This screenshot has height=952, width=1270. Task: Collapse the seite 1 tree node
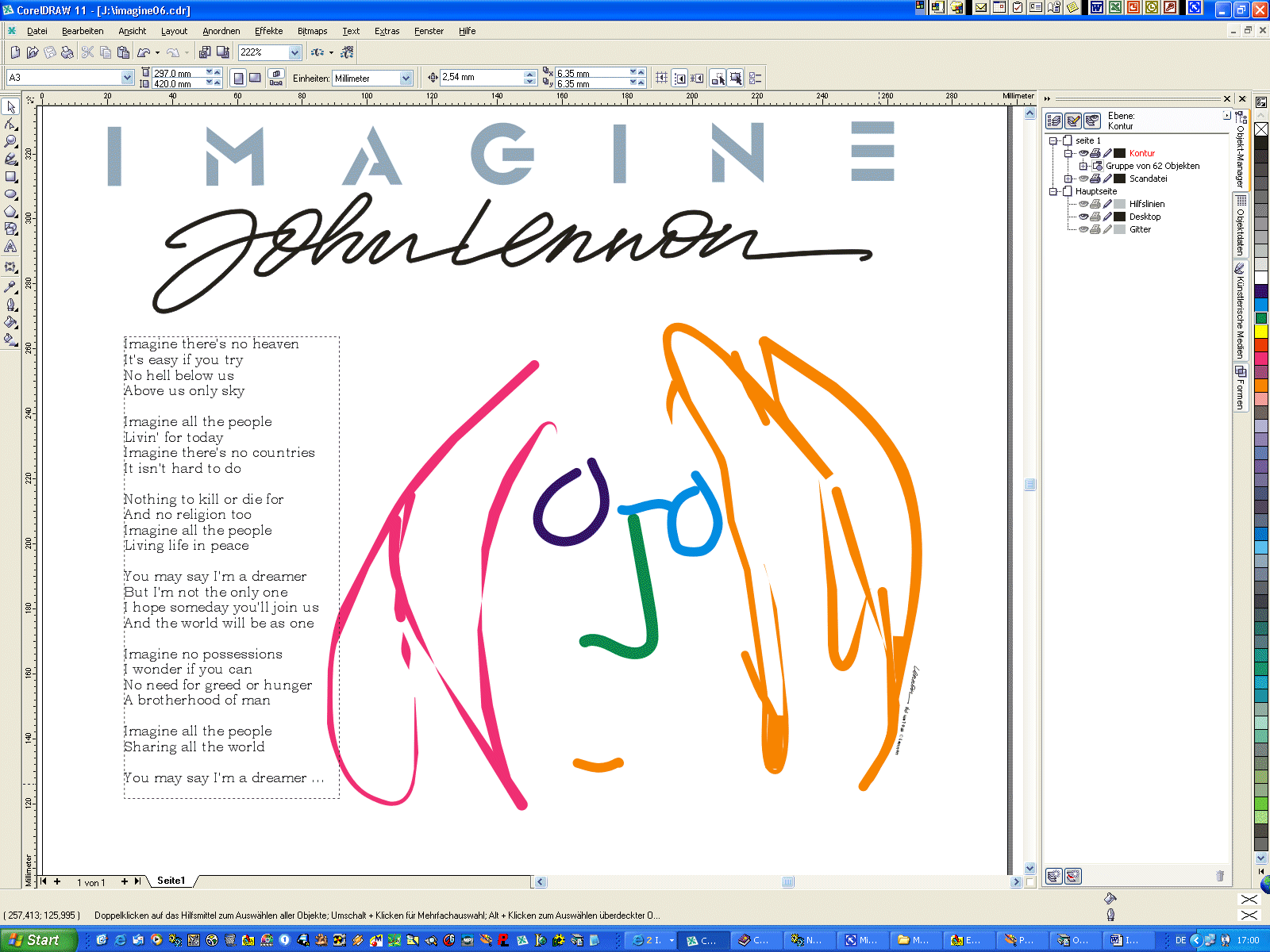(1053, 140)
